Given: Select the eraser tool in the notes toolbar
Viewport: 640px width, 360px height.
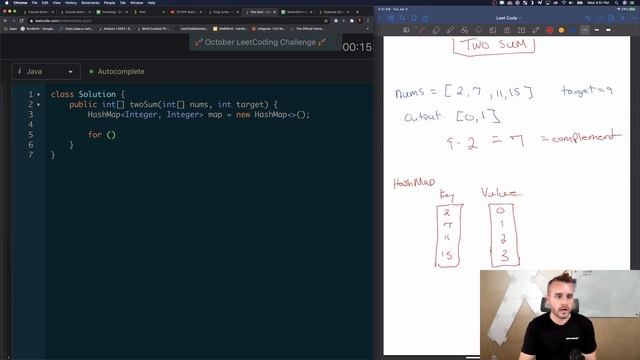Looking at the screenshot, I should pyautogui.click(x=436, y=30).
